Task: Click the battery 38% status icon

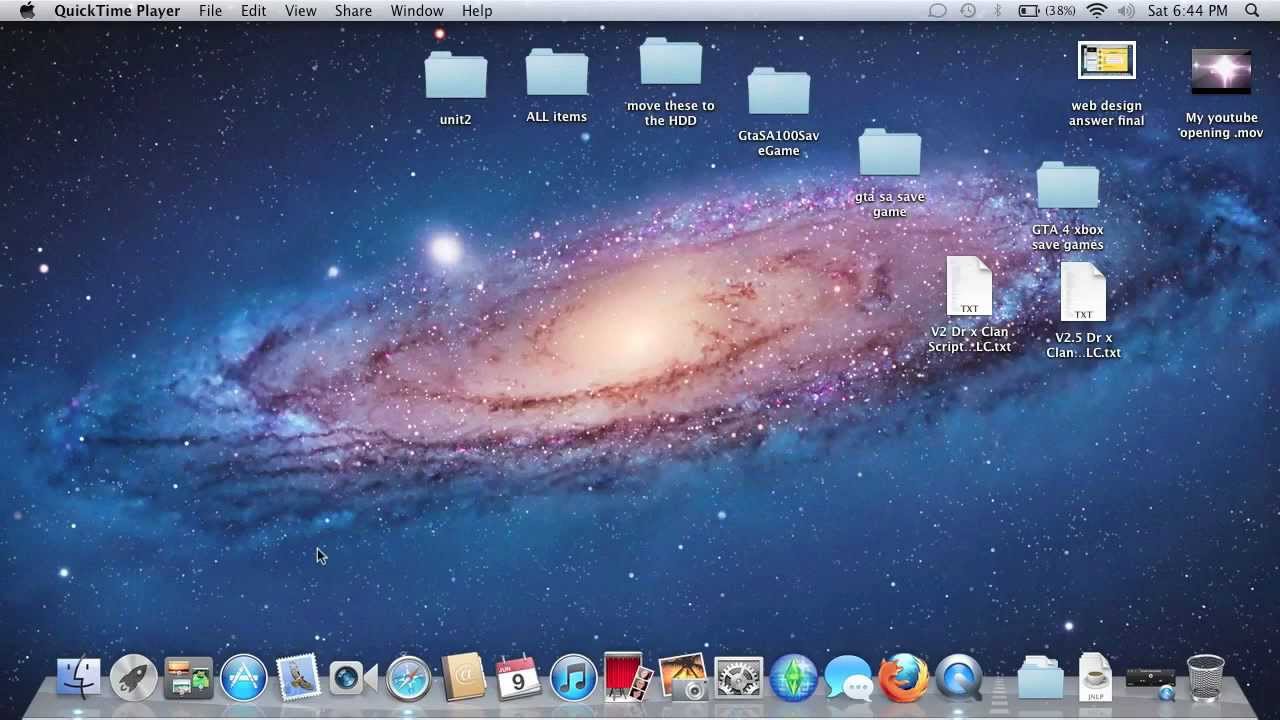Action: [1047, 11]
